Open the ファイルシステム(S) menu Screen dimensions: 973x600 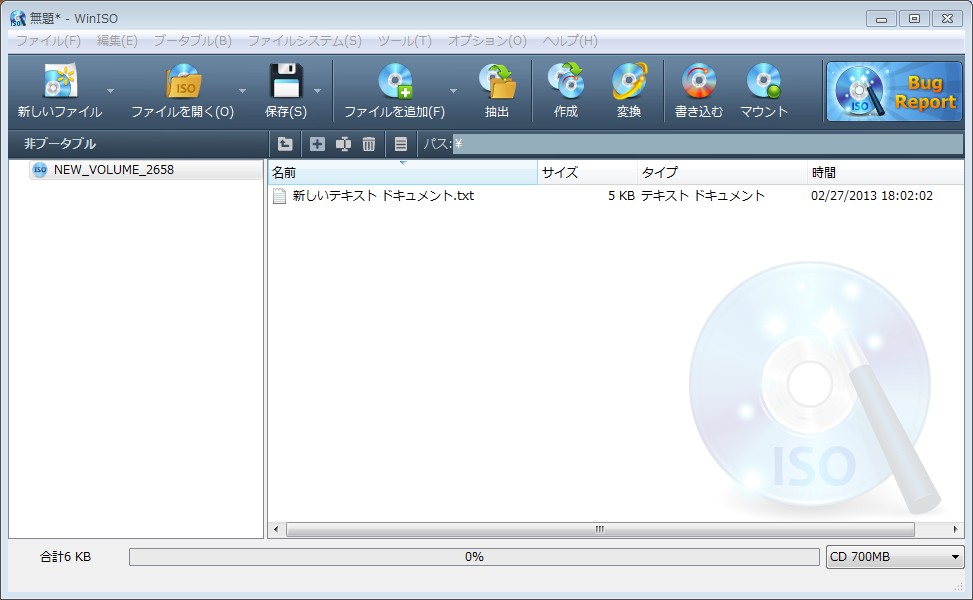pyautogui.click(x=305, y=41)
